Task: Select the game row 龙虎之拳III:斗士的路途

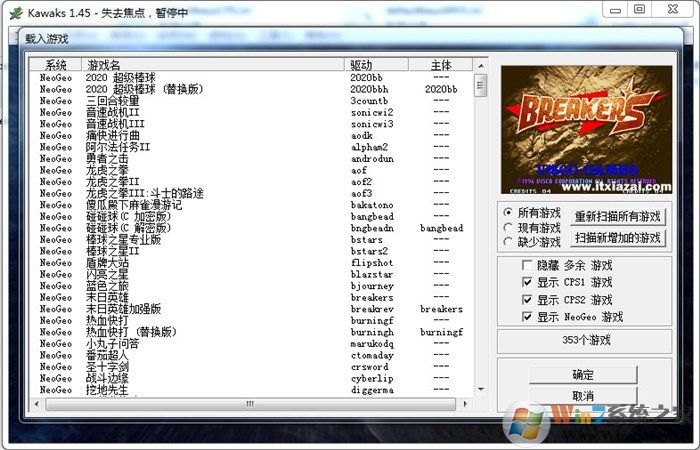Action: click(250, 194)
